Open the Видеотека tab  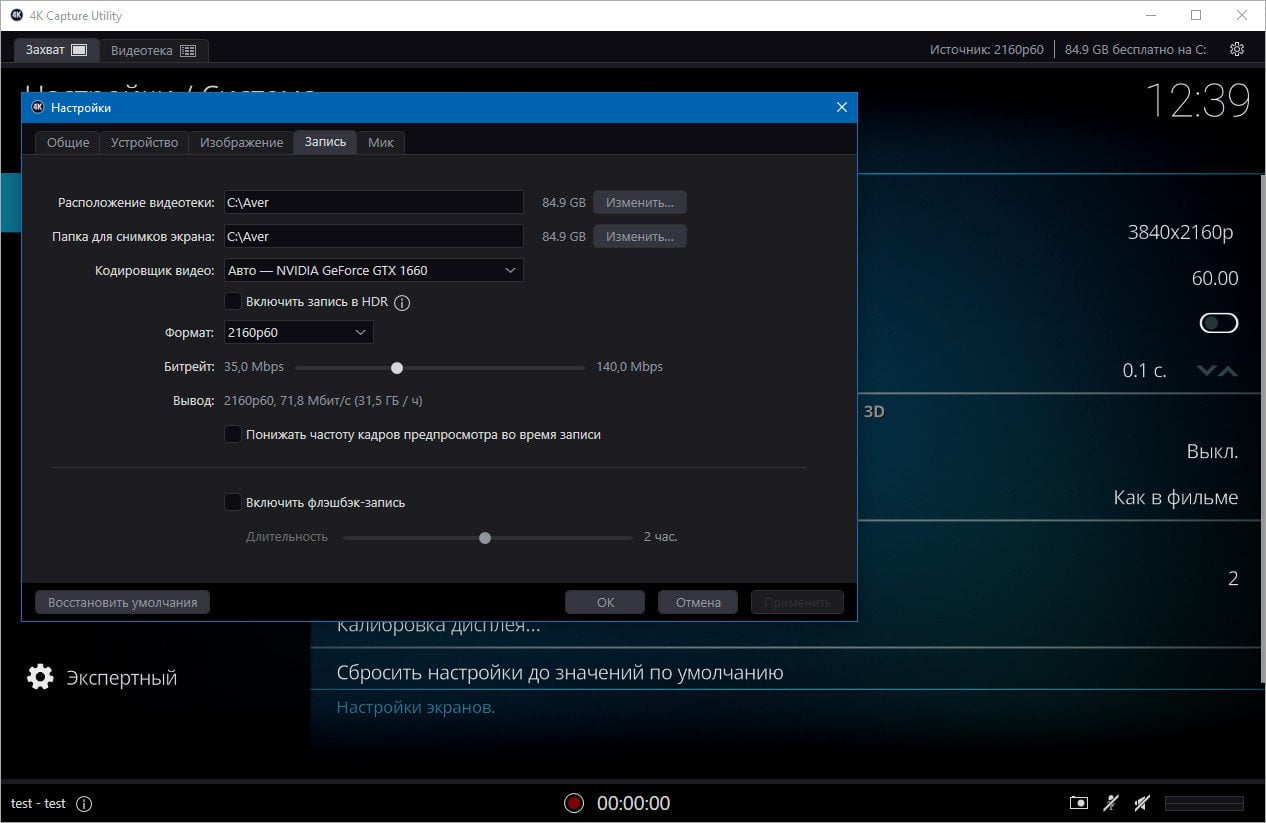coord(154,50)
